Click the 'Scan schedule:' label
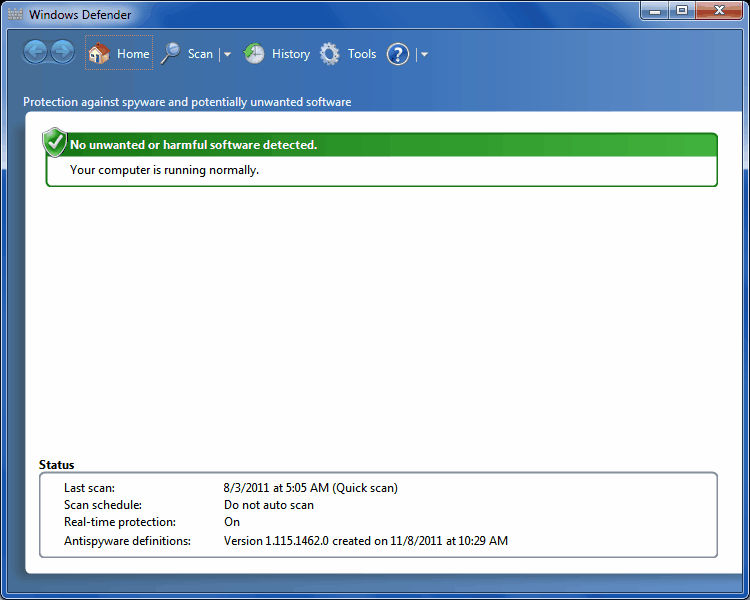 click(x=103, y=505)
